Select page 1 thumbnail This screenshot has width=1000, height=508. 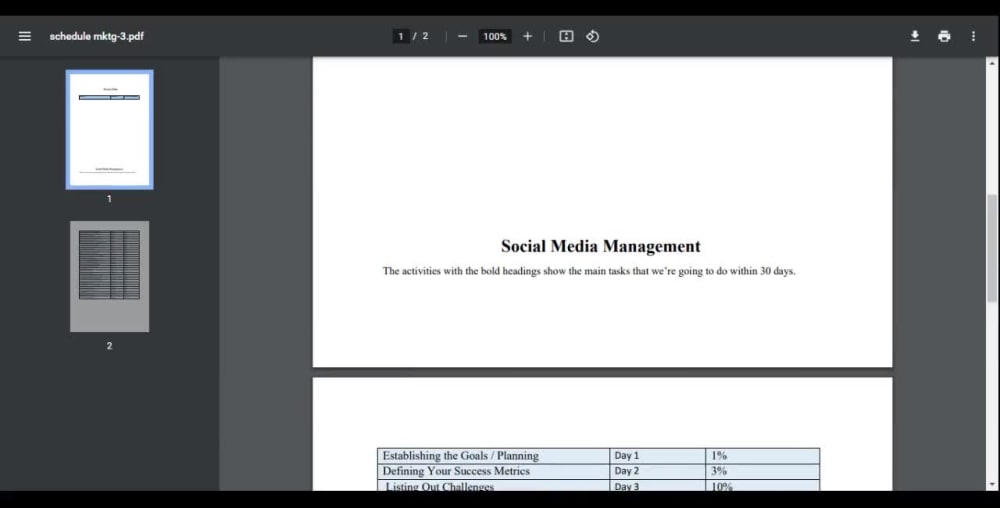110,129
